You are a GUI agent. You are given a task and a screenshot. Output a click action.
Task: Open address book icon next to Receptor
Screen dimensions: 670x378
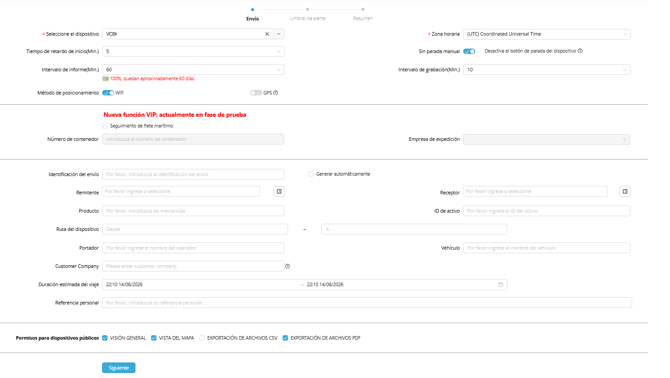pos(625,191)
